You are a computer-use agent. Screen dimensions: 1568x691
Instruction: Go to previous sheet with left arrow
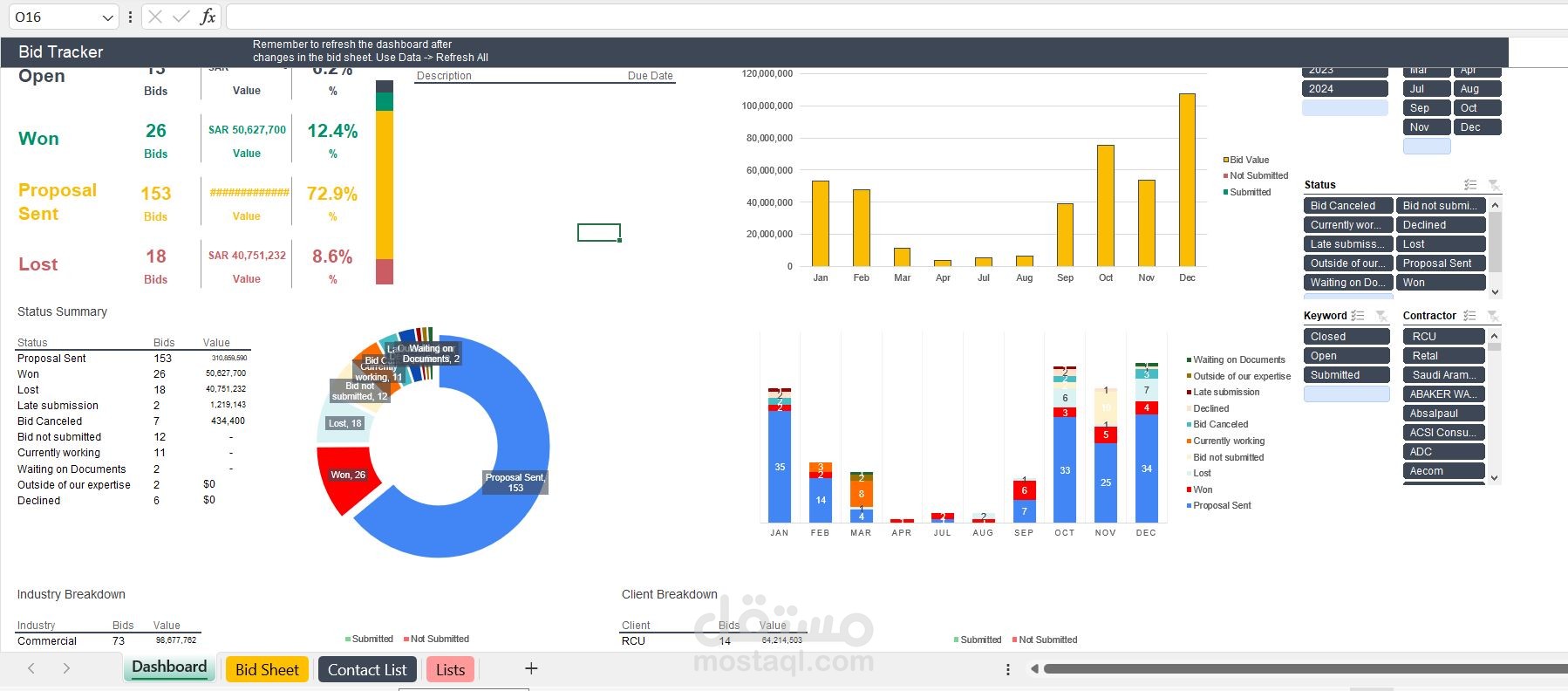(x=31, y=669)
